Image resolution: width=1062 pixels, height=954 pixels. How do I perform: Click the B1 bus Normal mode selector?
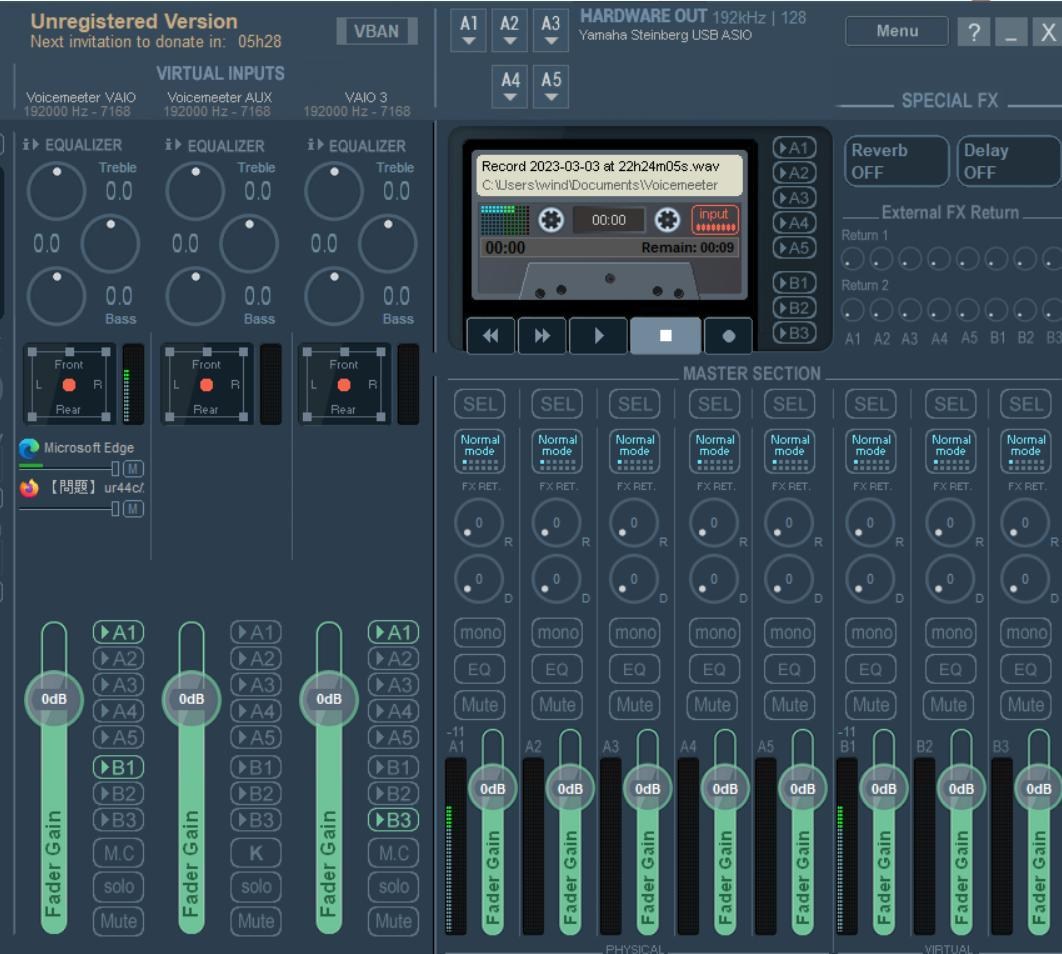coord(870,451)
